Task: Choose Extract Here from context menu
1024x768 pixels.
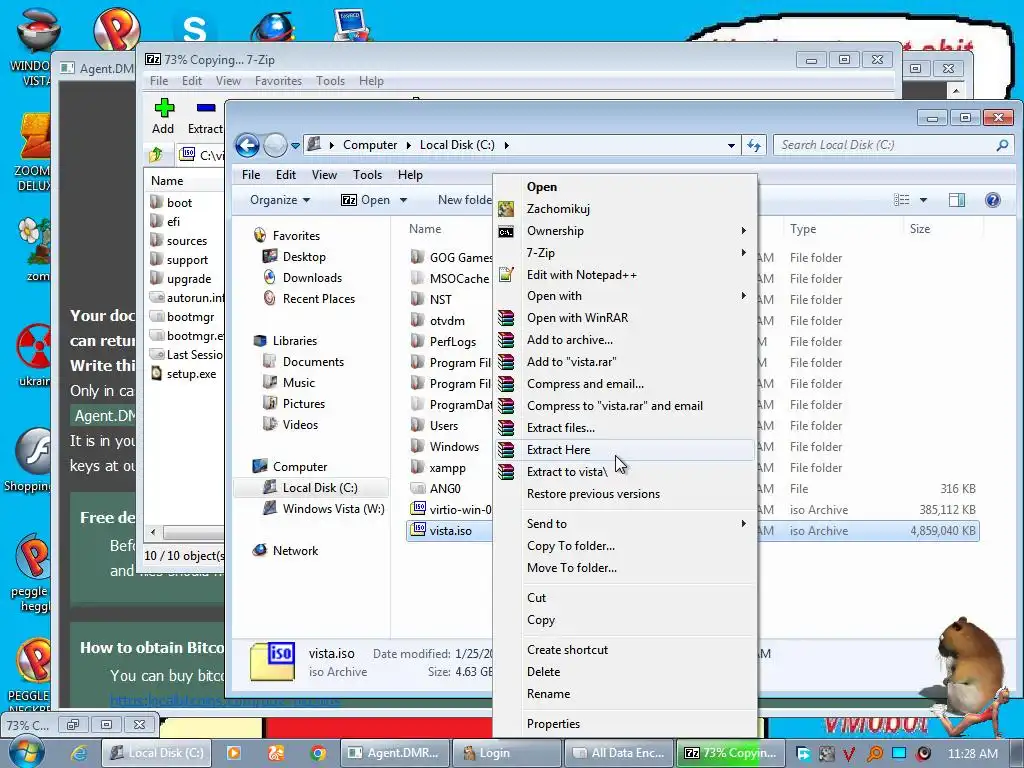Action: [558, 449]
